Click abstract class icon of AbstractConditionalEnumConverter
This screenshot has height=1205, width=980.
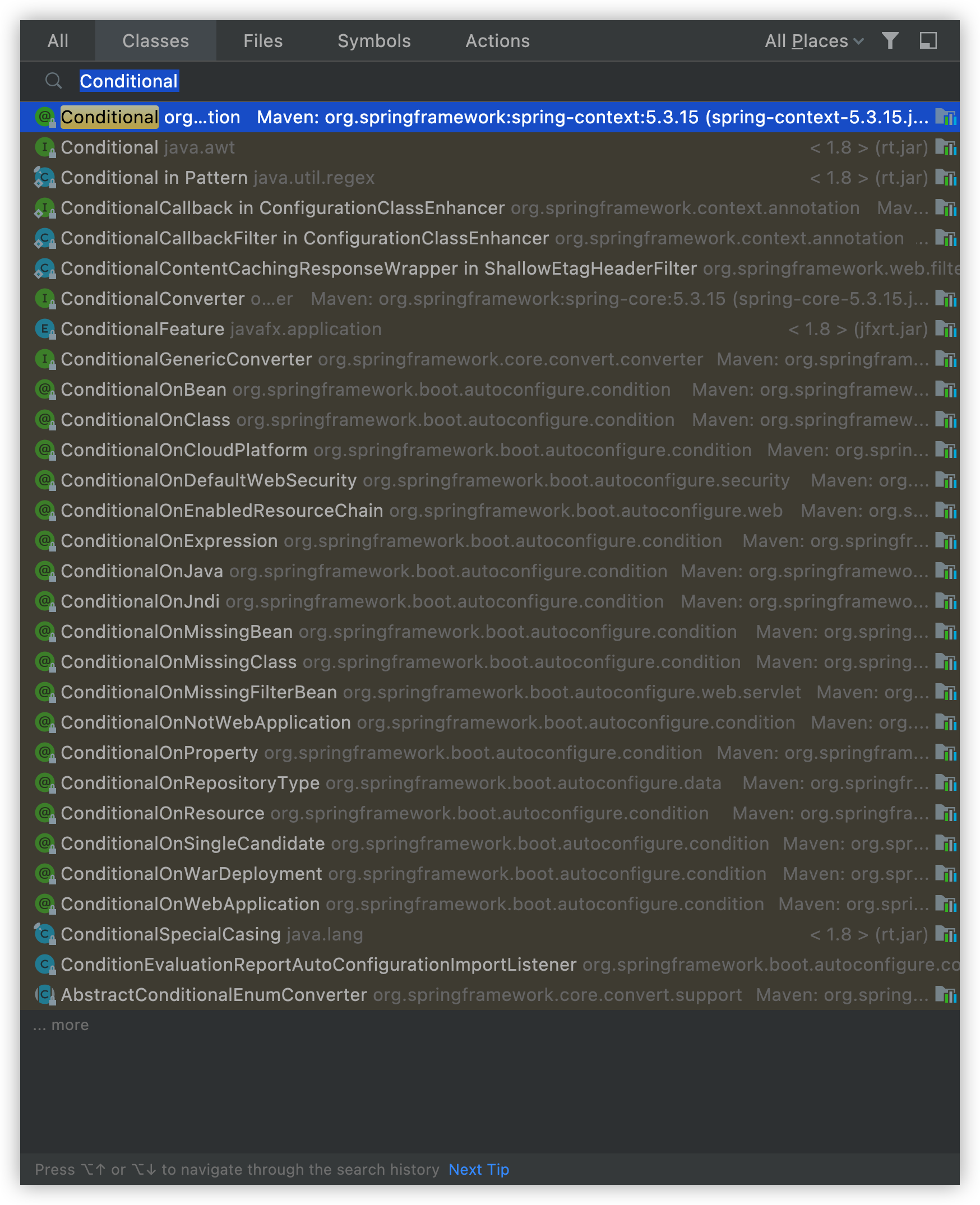(45, 994)
